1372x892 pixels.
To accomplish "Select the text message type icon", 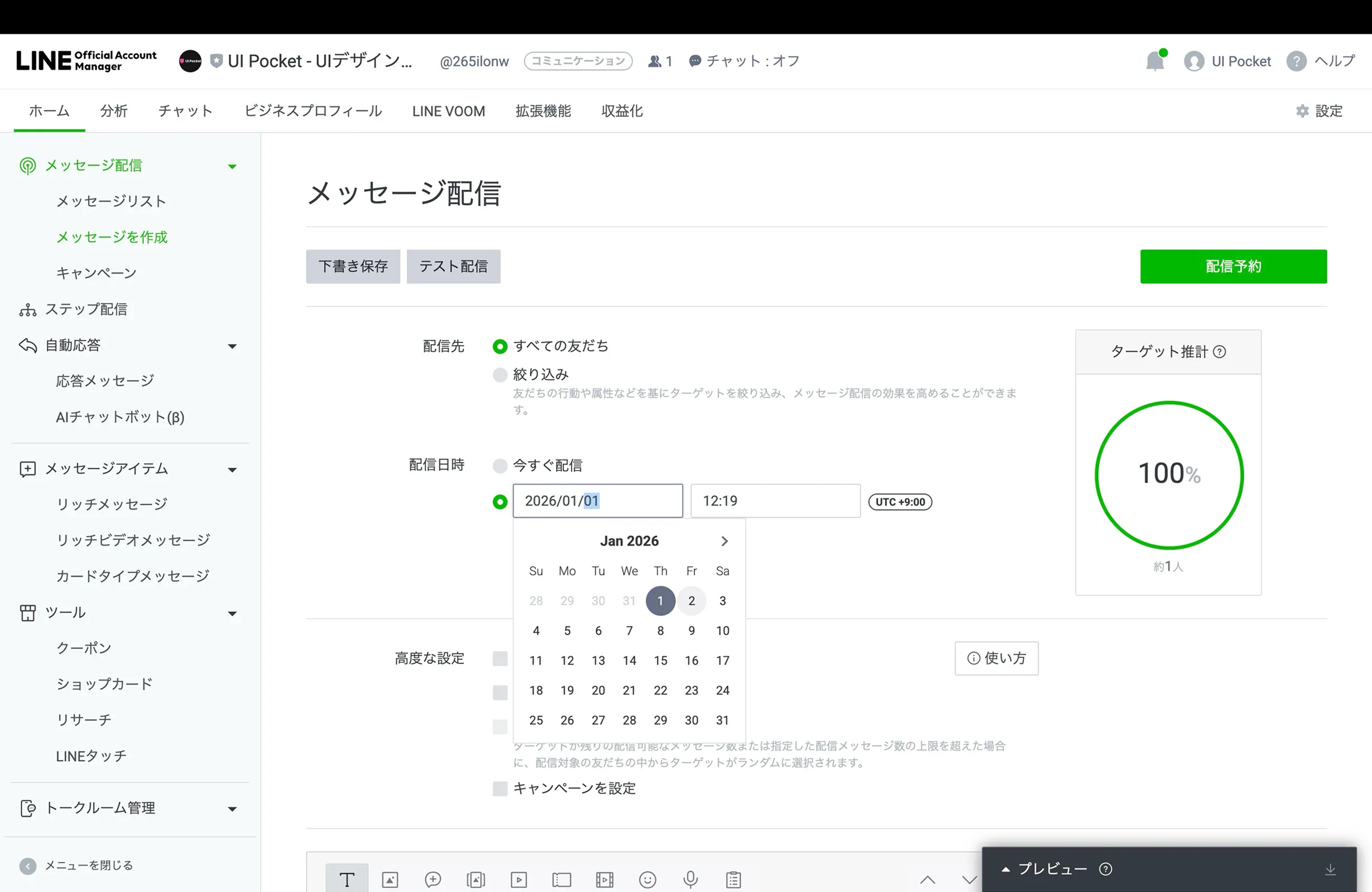I will pyautogui.click(x=346, y=879).
